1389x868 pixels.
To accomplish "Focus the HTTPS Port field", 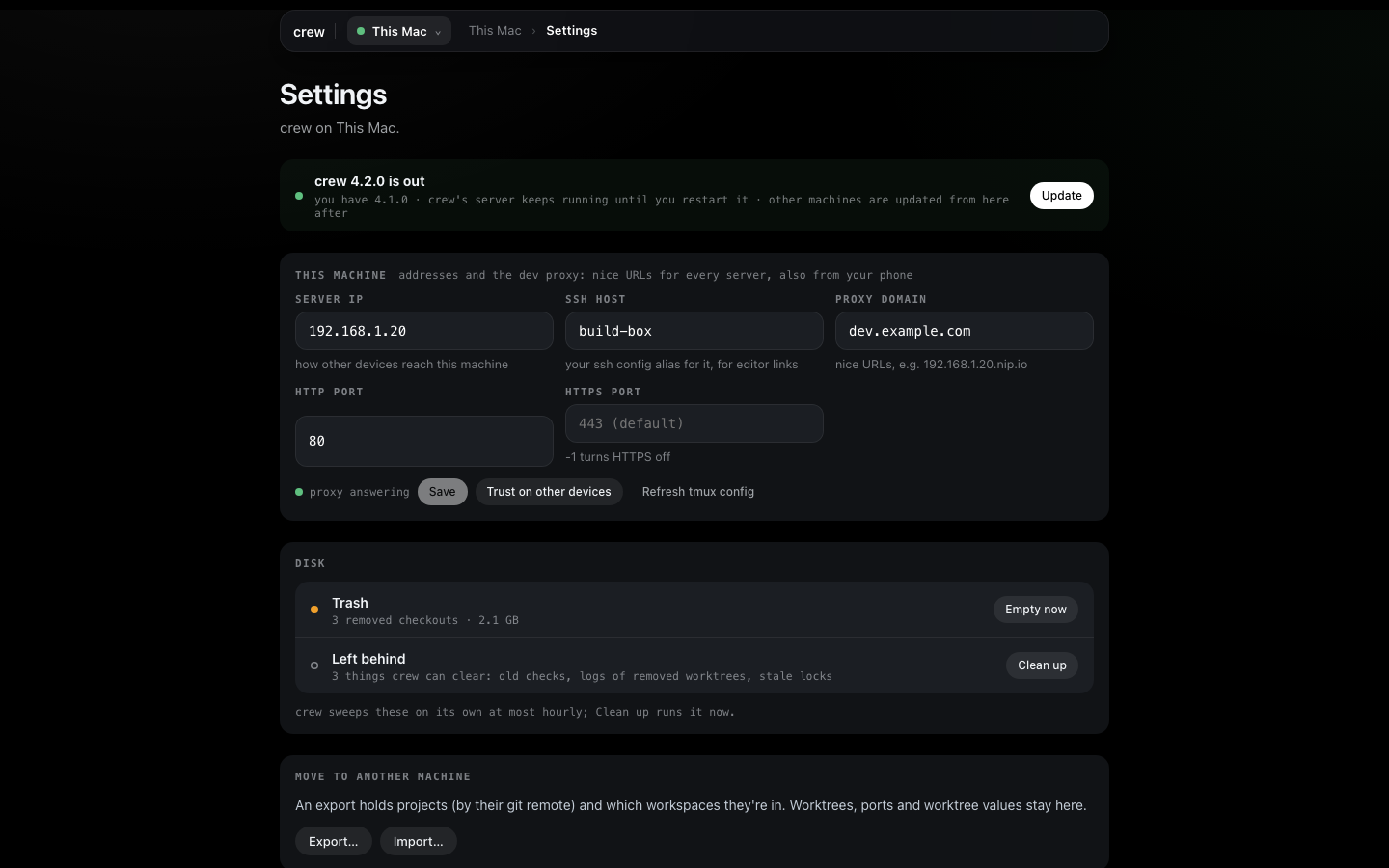I will click(694, 423).
